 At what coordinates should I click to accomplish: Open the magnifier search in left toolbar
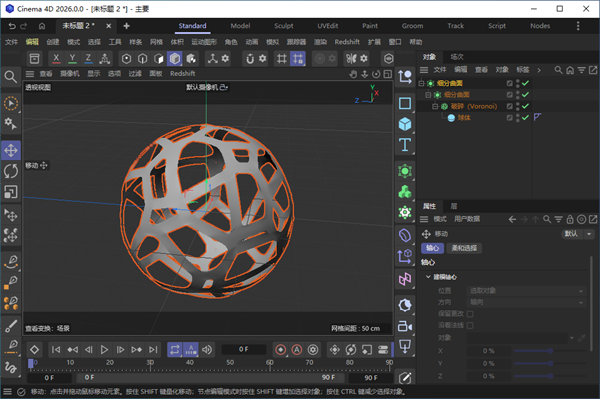pyautogui.click(x=11, y=77)
